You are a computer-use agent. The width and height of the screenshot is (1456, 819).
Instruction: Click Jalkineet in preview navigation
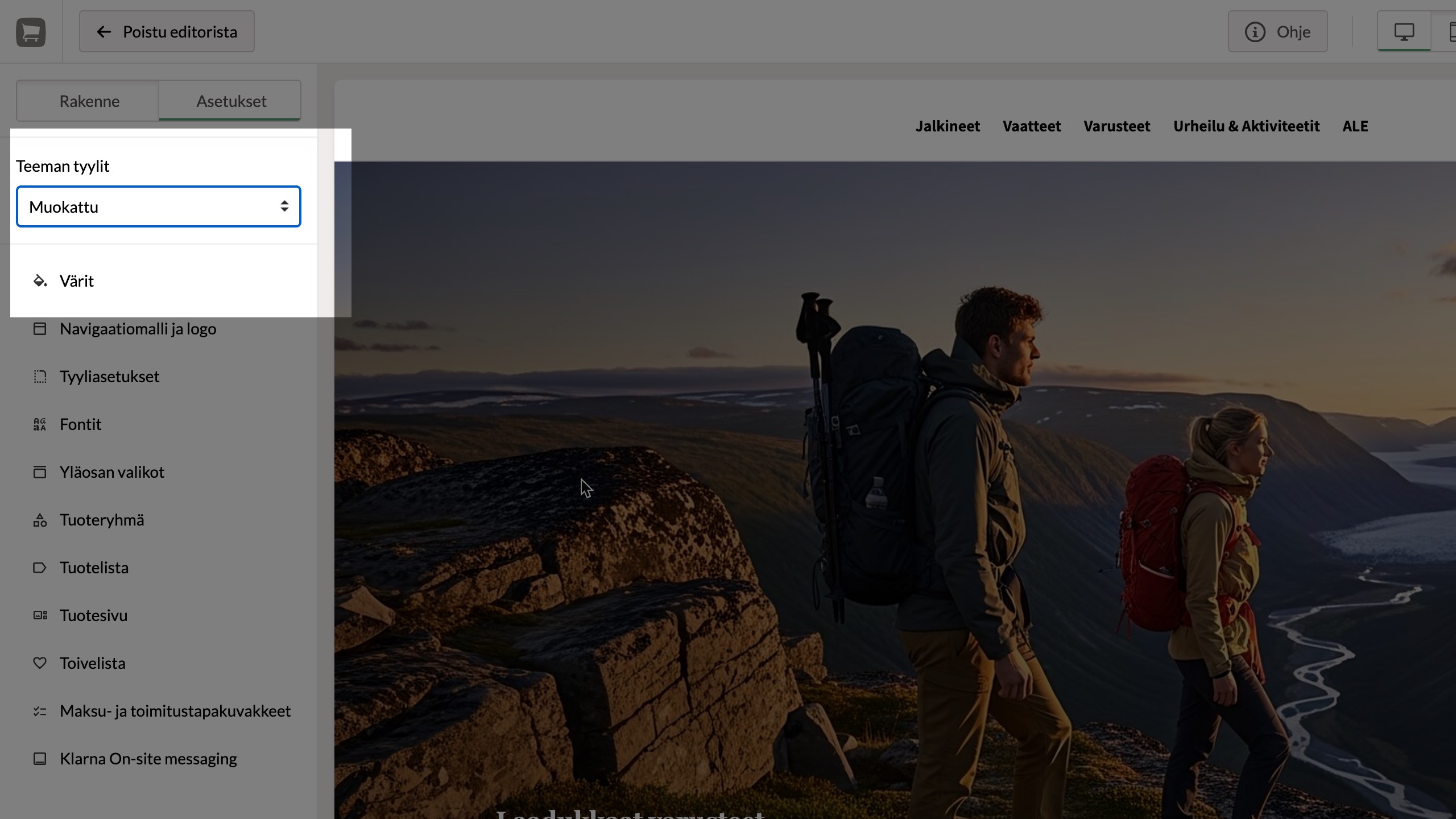click(x=948, y=126)
